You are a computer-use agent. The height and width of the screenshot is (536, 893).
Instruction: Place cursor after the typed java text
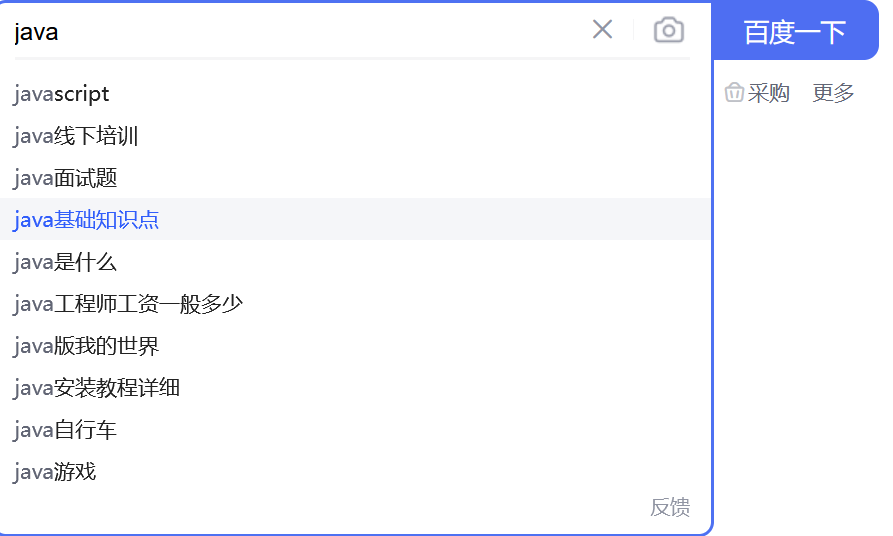[x=61, y=32]
